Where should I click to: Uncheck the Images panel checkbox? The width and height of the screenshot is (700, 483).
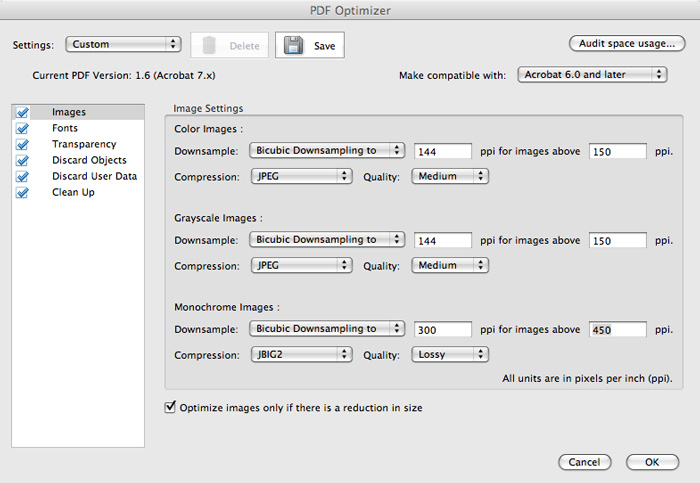(x=22, y=113)
